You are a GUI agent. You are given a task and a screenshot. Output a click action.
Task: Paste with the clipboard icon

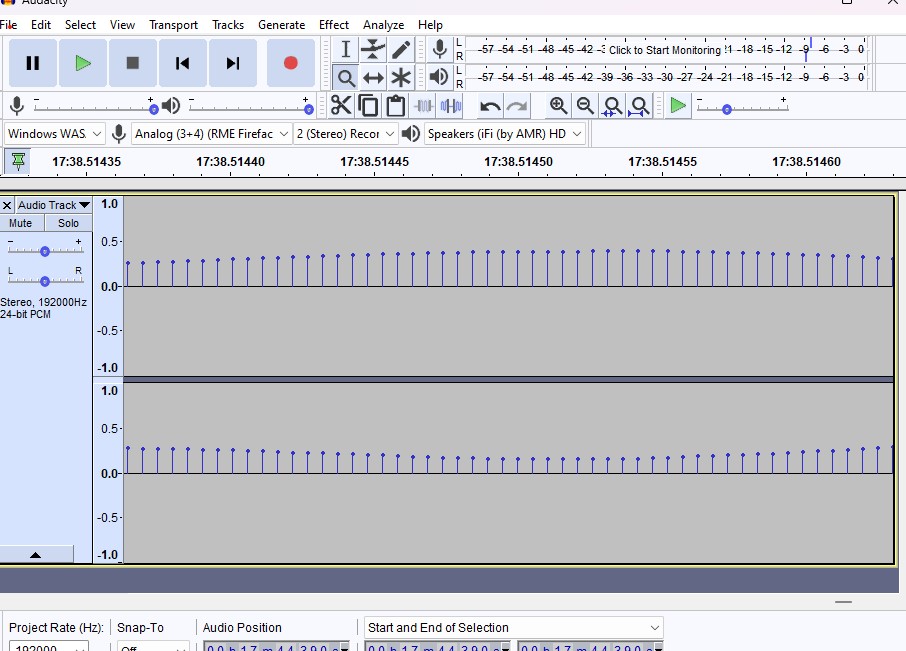[396, 106]
